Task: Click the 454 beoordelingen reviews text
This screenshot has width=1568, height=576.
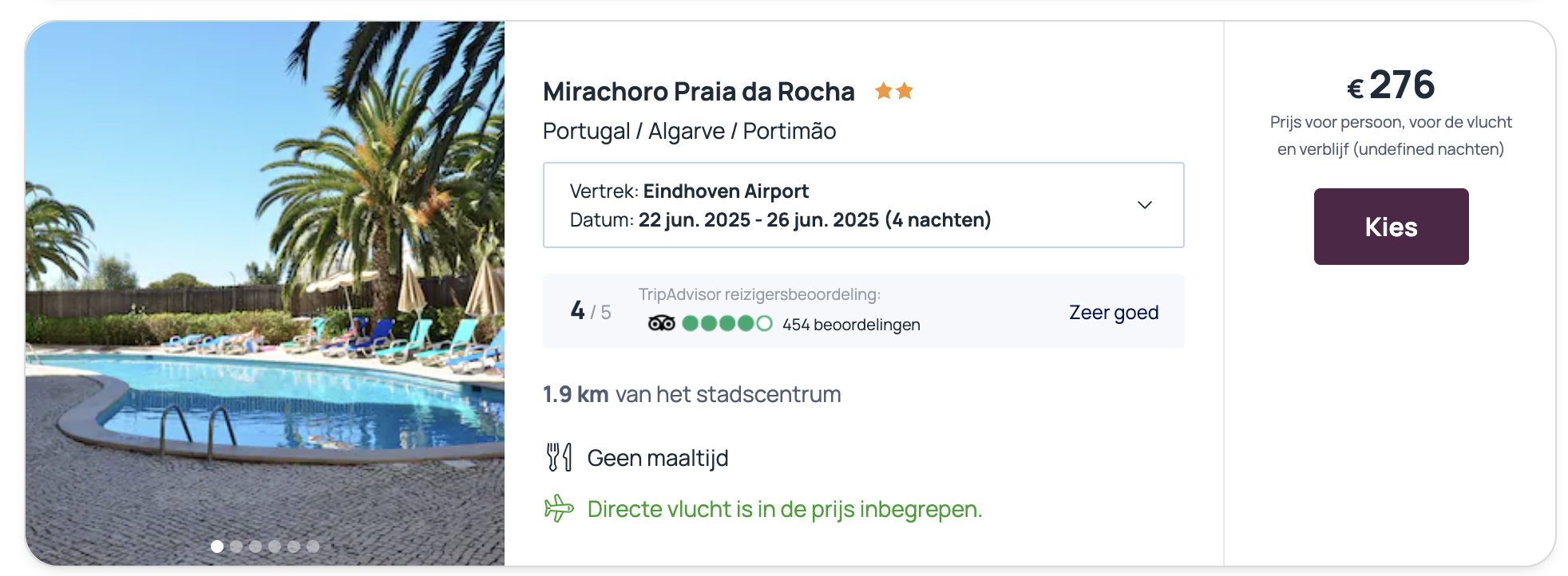Action: coord(851,325)
